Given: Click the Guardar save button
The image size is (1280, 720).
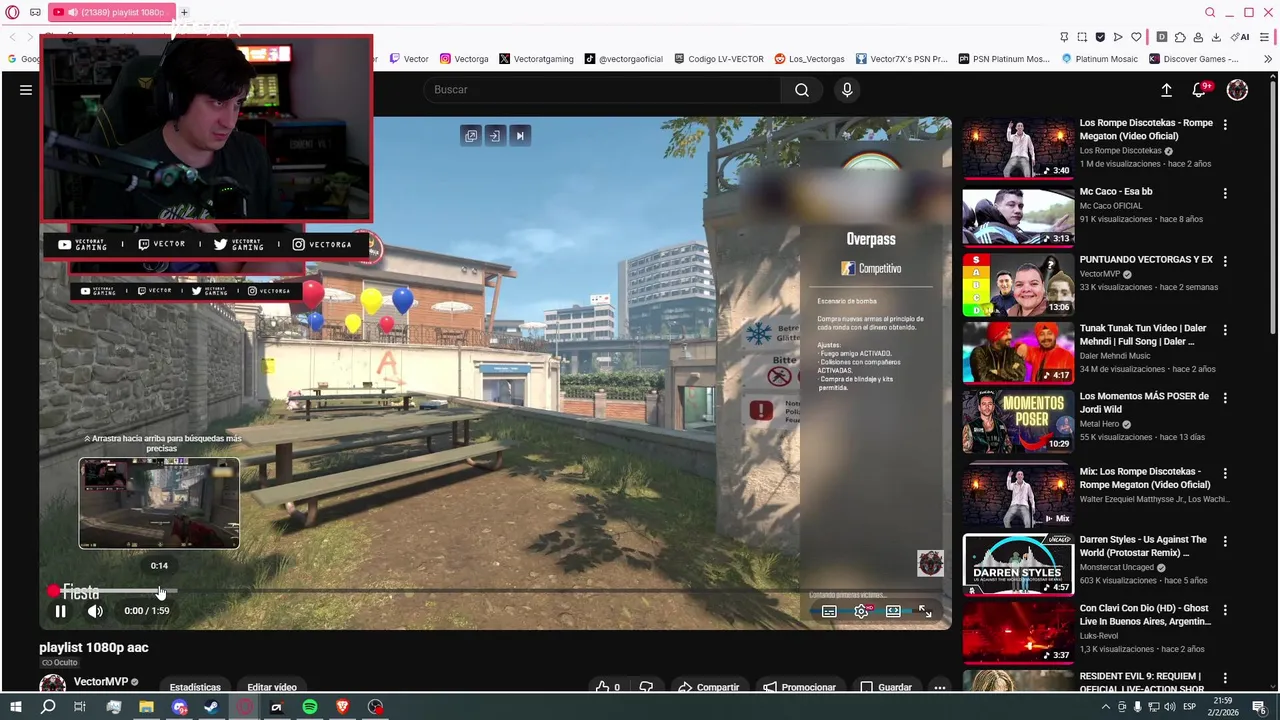Looking at the screenshot, I should (x=885, y=687).
